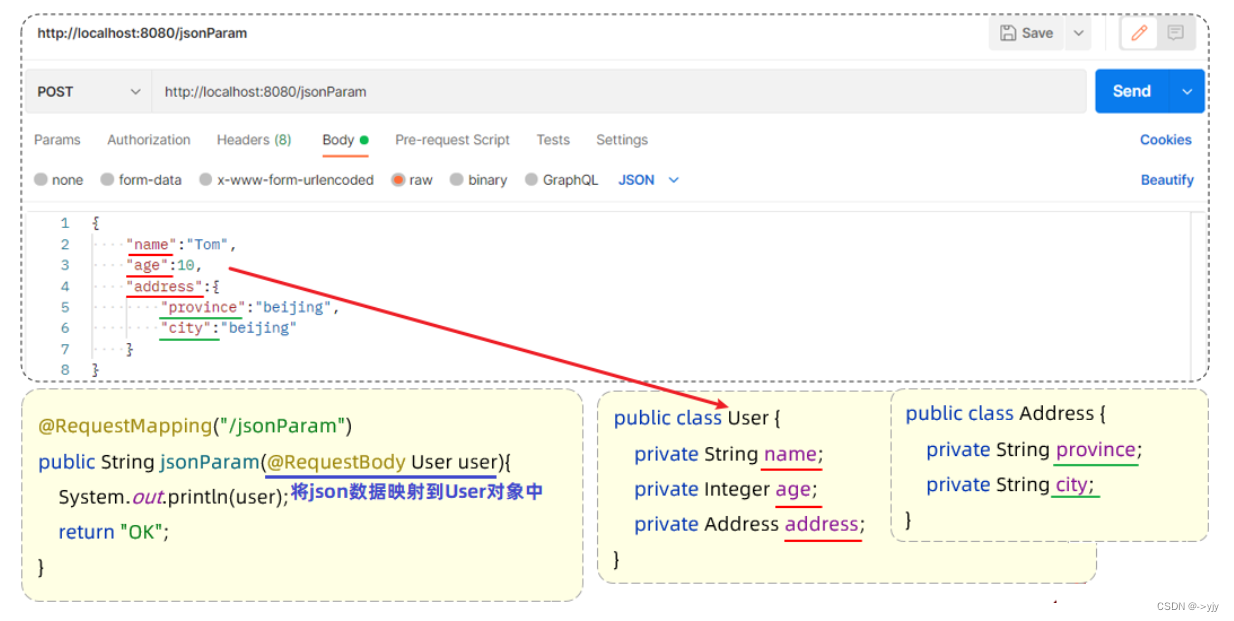
Task: Open the POST method dropdown
Action: pos(89,91)
